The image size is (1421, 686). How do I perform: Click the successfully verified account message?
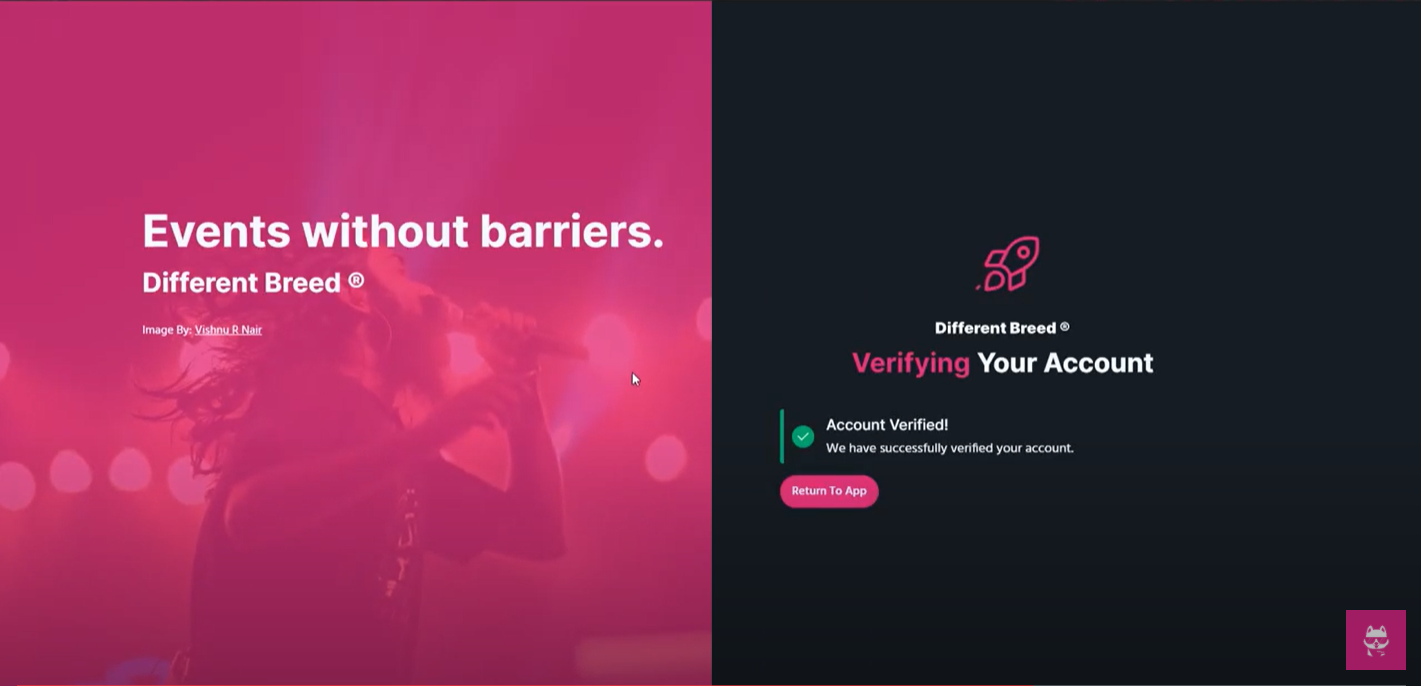(x=950, y=448)
